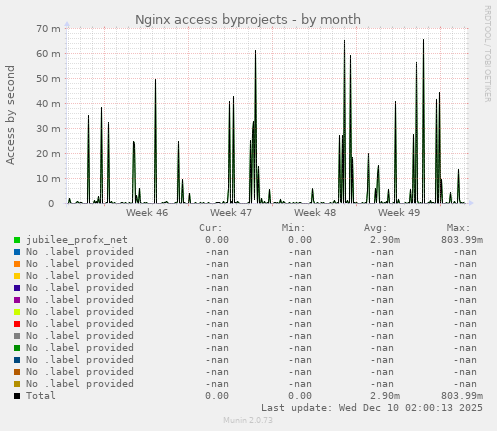Click the 'Last update: Wed Dec 10 02:00:13 2025' text

coord(372,408)
